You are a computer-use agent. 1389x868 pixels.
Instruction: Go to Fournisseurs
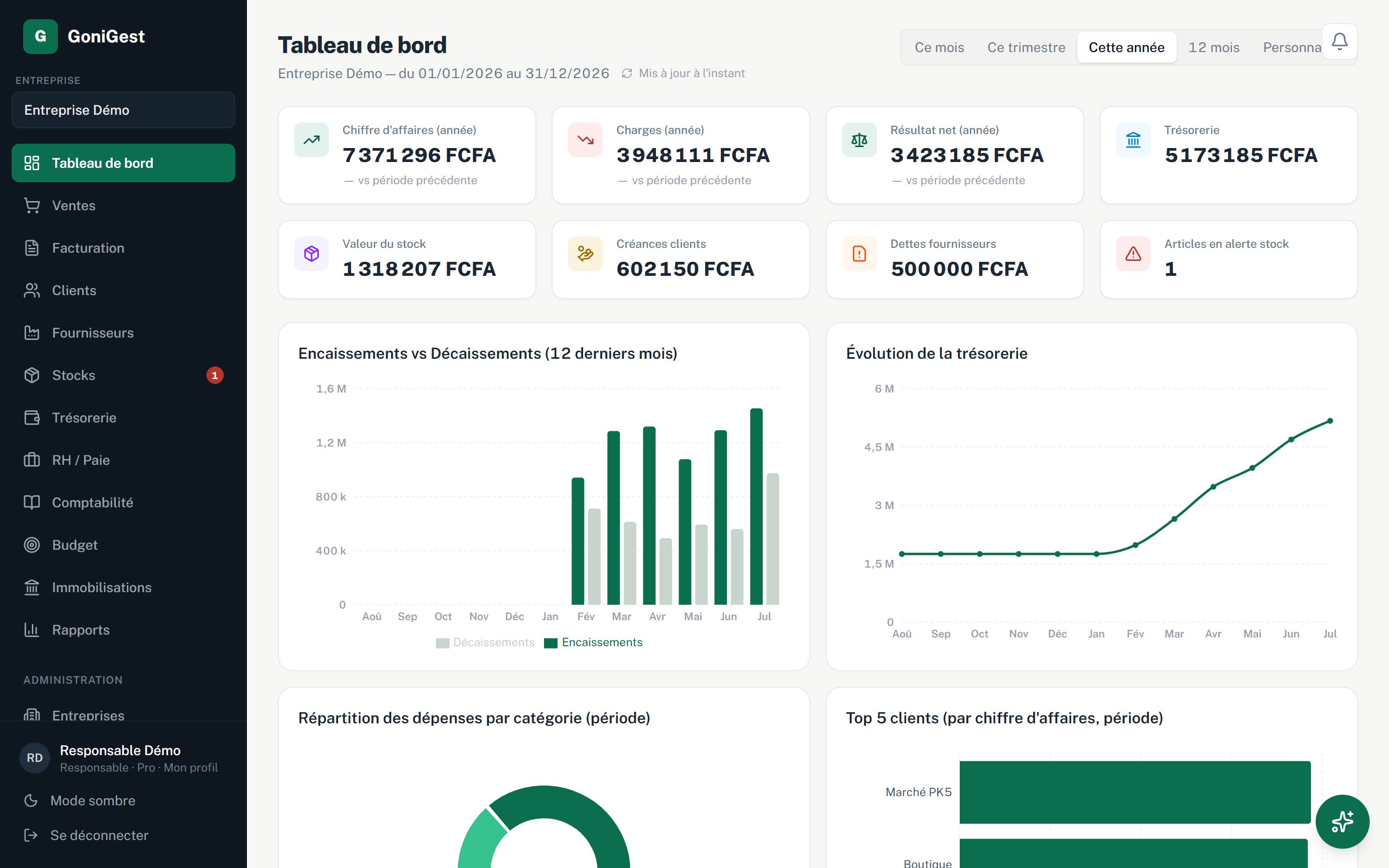click(123, 333)
